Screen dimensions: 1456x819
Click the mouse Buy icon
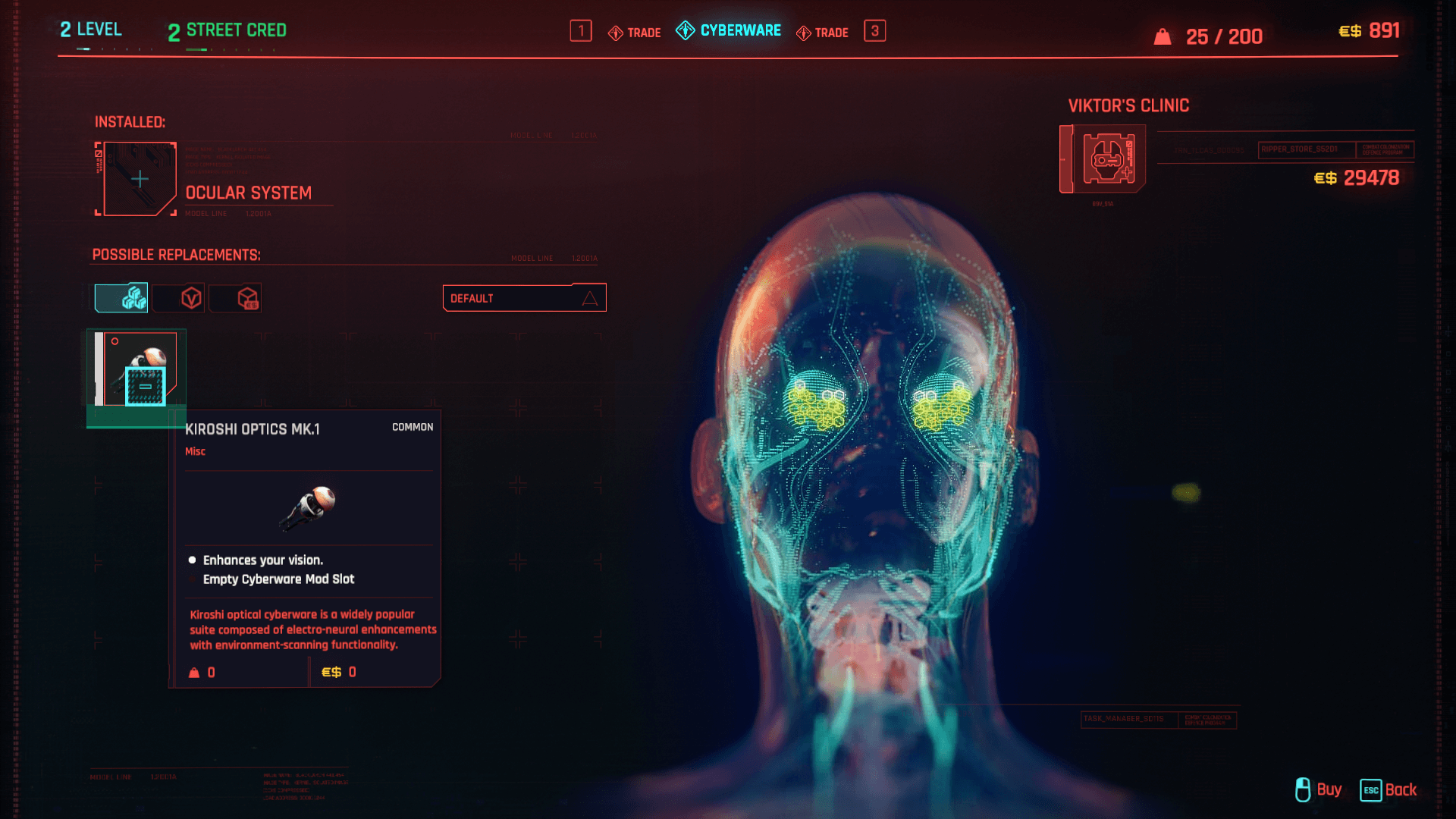1303,789
